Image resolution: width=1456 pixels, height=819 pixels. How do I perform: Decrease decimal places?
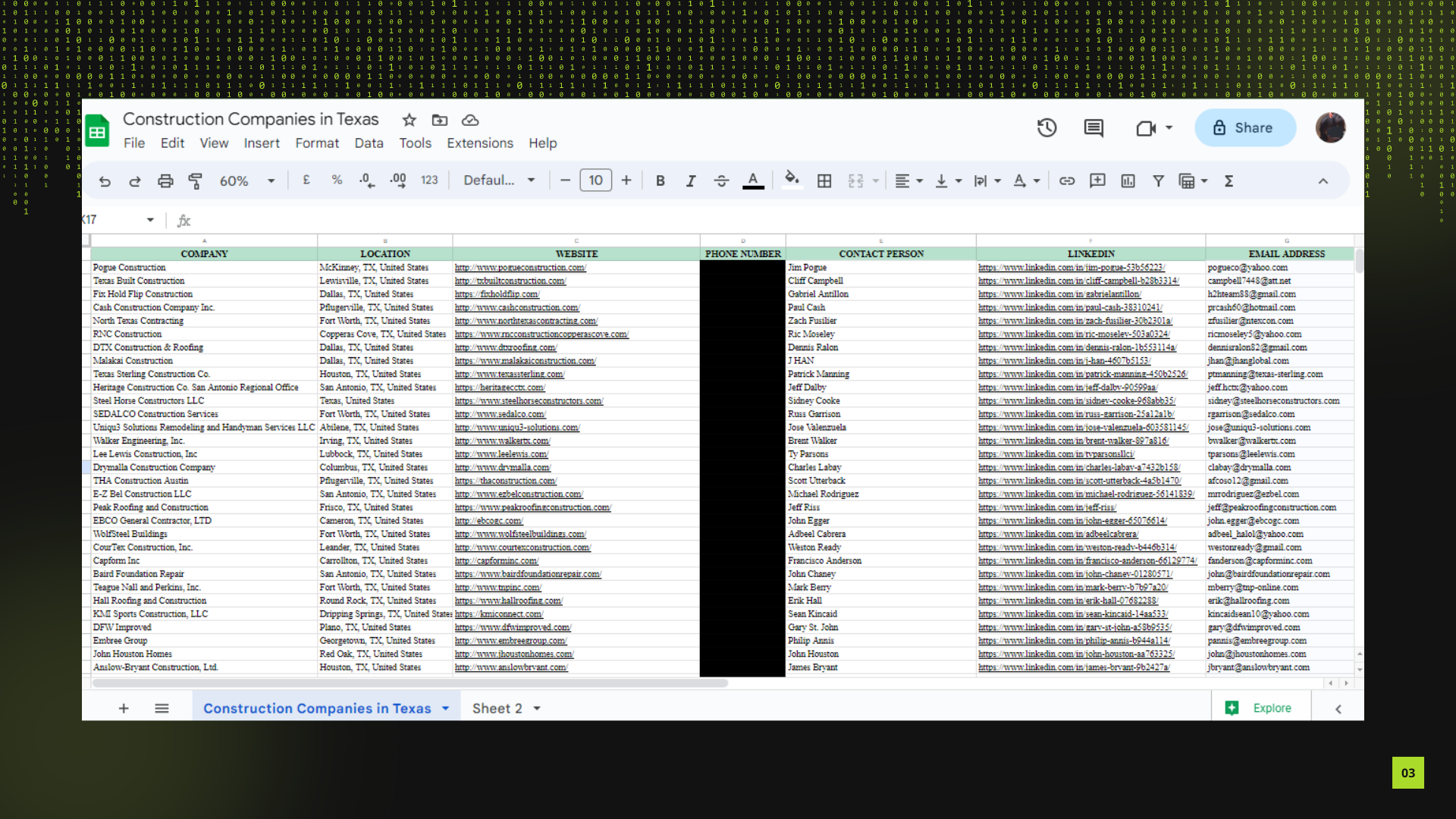pos(367,180)
